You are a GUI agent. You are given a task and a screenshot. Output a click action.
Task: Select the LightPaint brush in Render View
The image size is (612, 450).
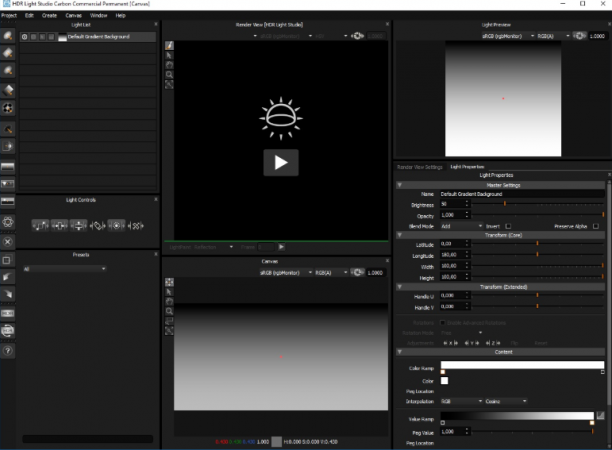tap(169, 45)
